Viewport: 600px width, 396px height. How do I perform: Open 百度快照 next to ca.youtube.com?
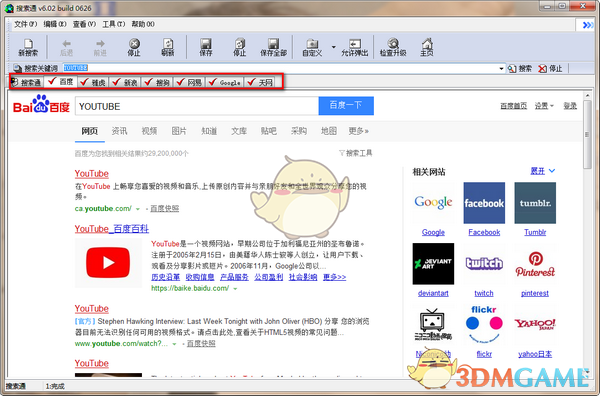(x=165, y=209)
